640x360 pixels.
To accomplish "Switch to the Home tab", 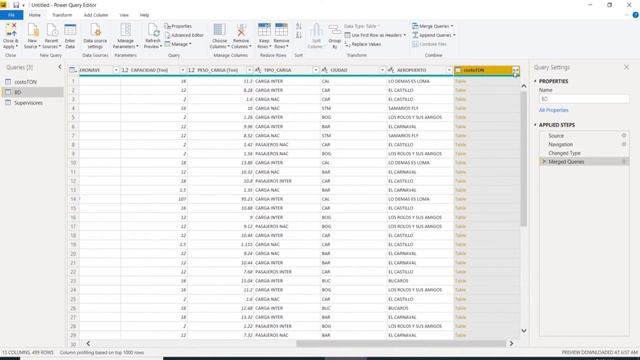I will point(35,15).
